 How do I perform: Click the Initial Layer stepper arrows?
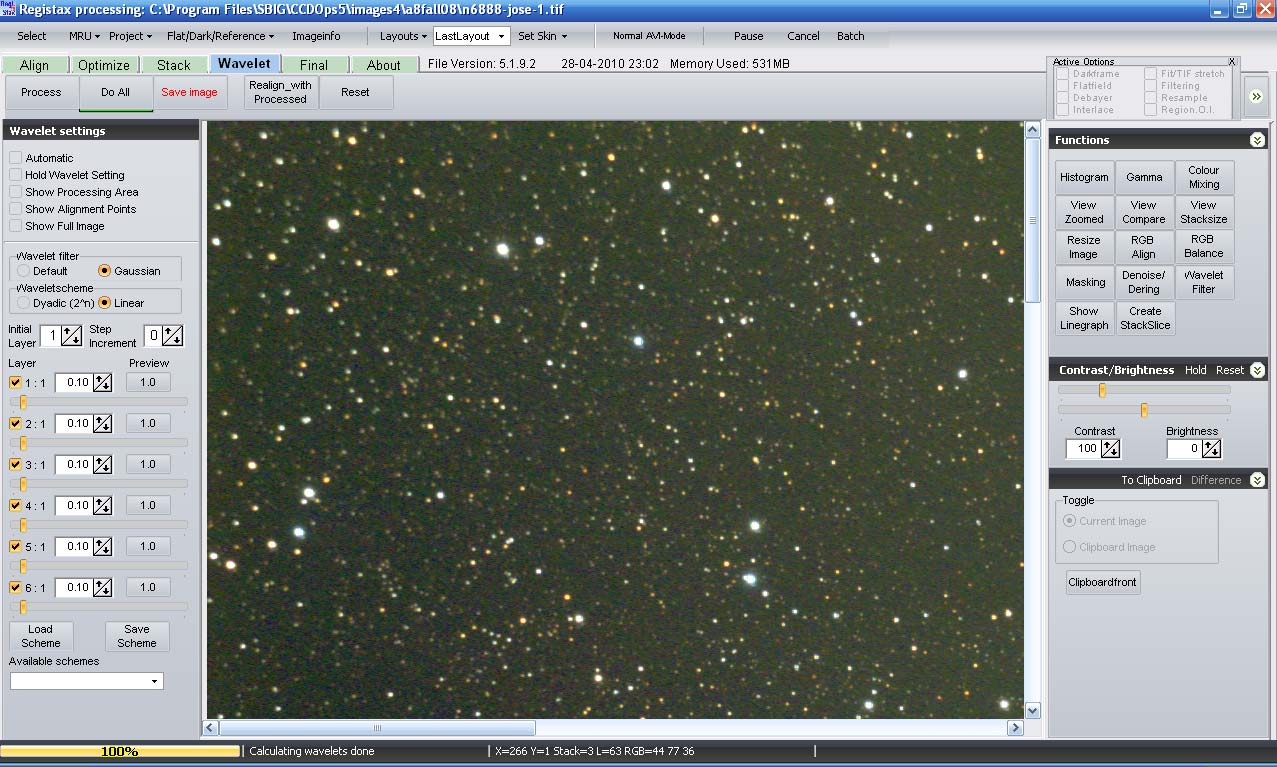click(71, 336)
